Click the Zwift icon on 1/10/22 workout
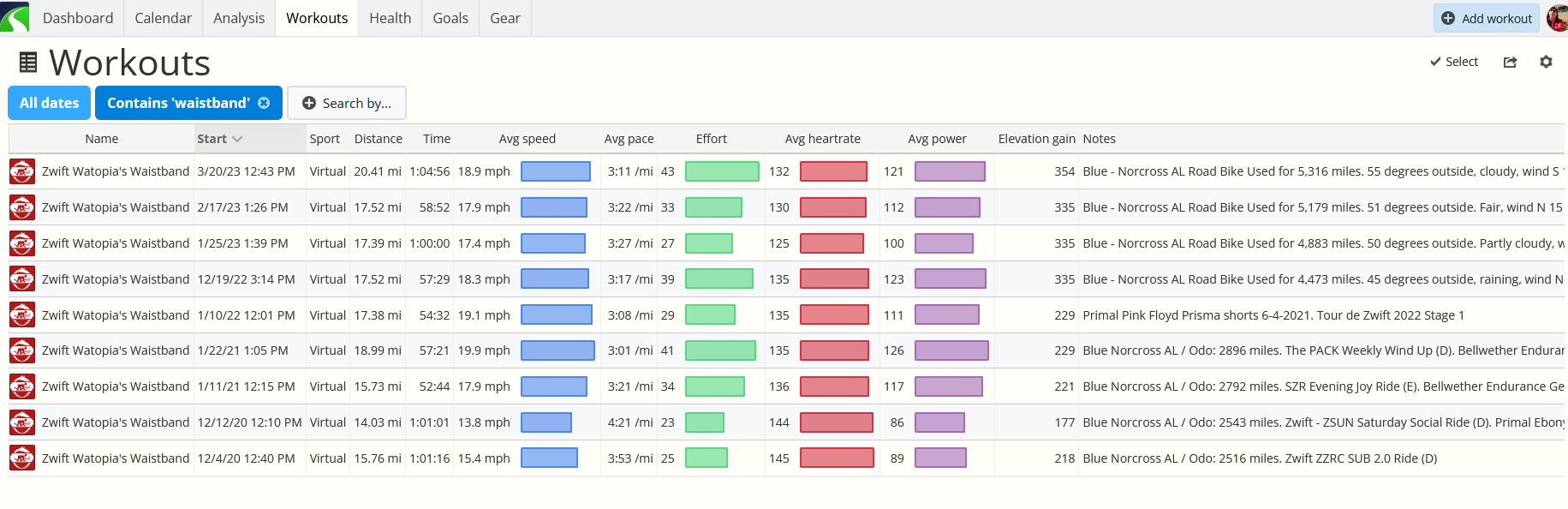Image resolution: width=1568 pixels, height=509 pixels. tap(22, 315)
